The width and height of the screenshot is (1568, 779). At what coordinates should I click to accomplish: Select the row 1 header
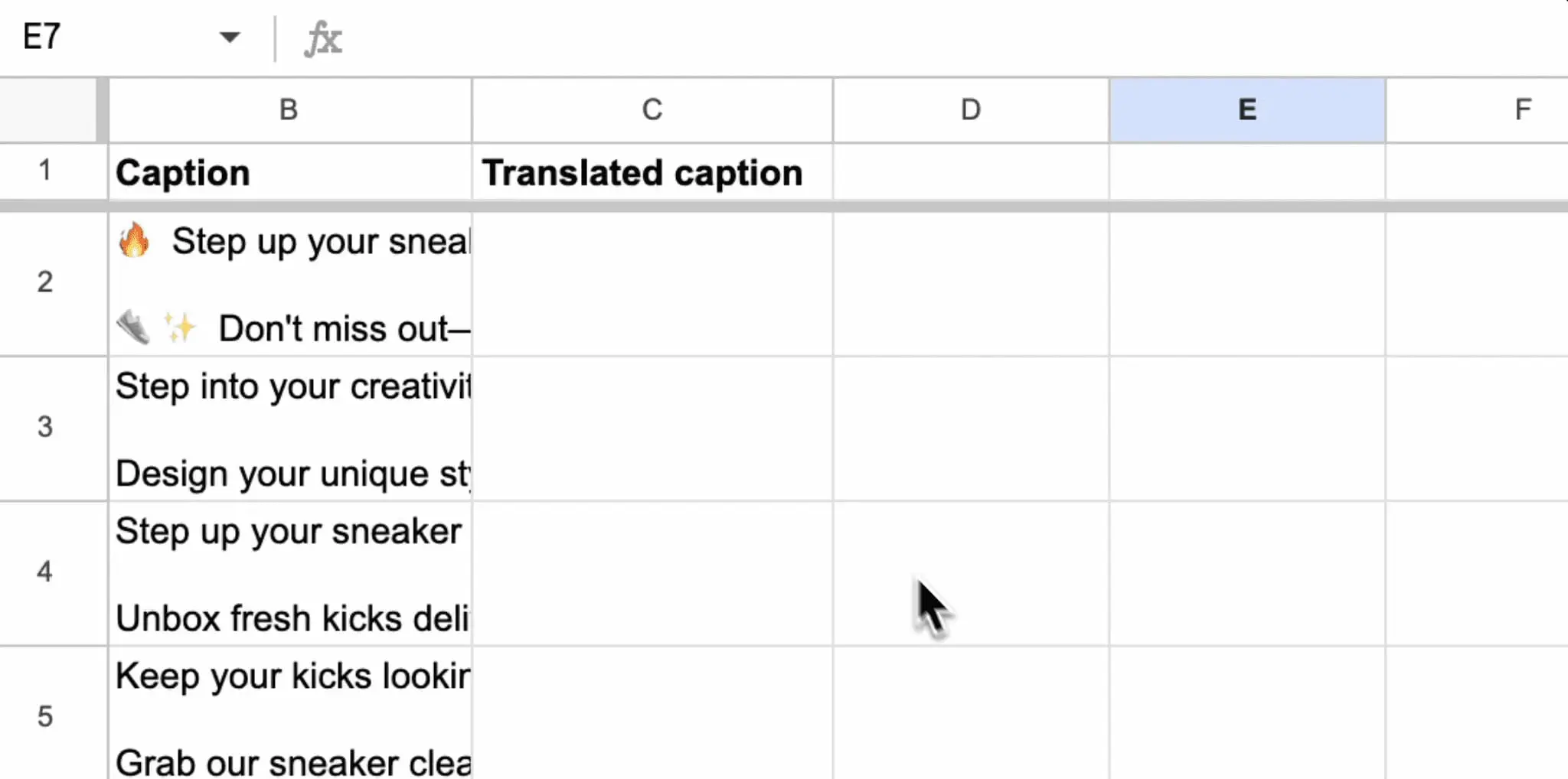pyautogui.click(x=45, y=171)
